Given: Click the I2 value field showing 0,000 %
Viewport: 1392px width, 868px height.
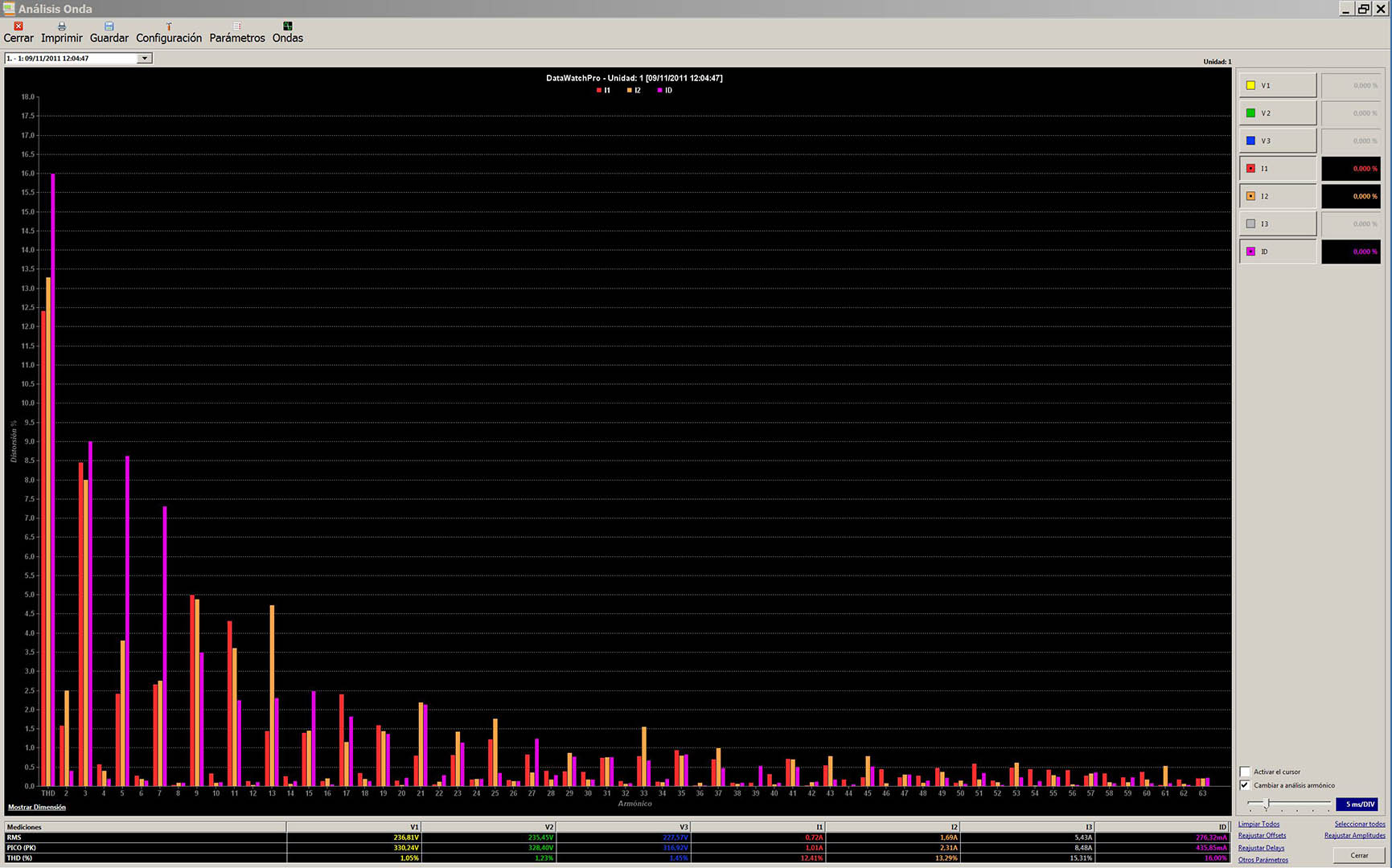Looking at the screenshot, I should pyautogui.click(x=1351, y=196).
